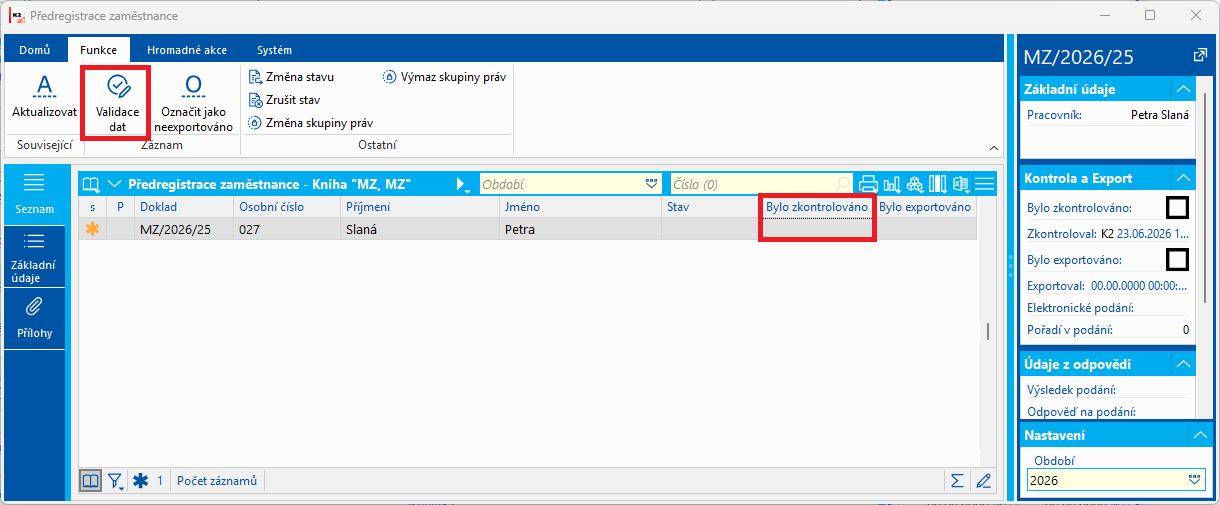Collapse the Základní údaje panel section
This screenshot has height=505, width=1220.
(x=1184, y=89)
